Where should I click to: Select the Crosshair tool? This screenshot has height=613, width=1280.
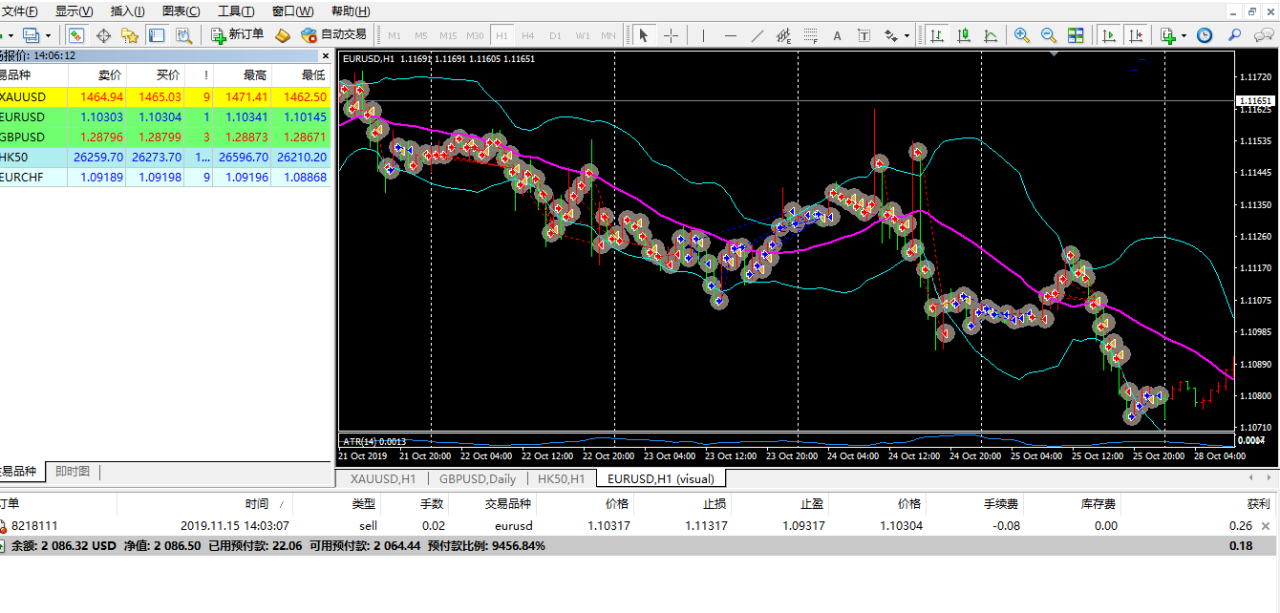pos(670,35)
